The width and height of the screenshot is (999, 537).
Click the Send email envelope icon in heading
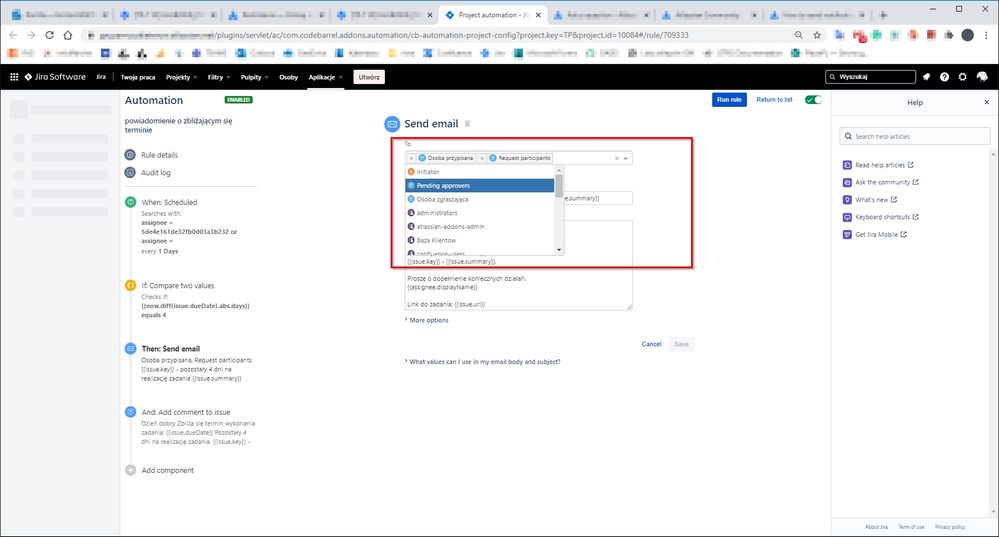(392, 124)
